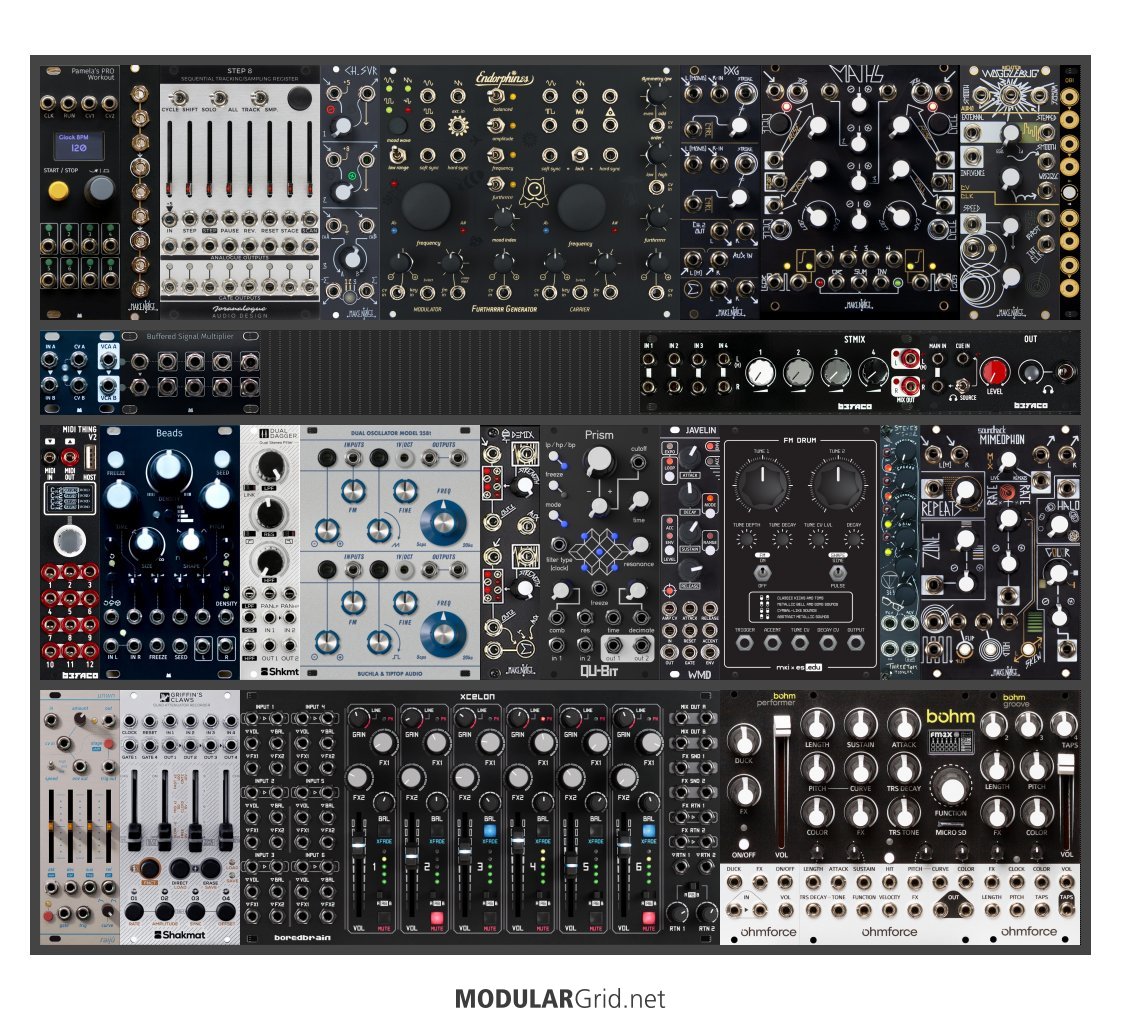
Task: Click the DUCK knob on Bohm Performer
Action: [x=744, y=740]
